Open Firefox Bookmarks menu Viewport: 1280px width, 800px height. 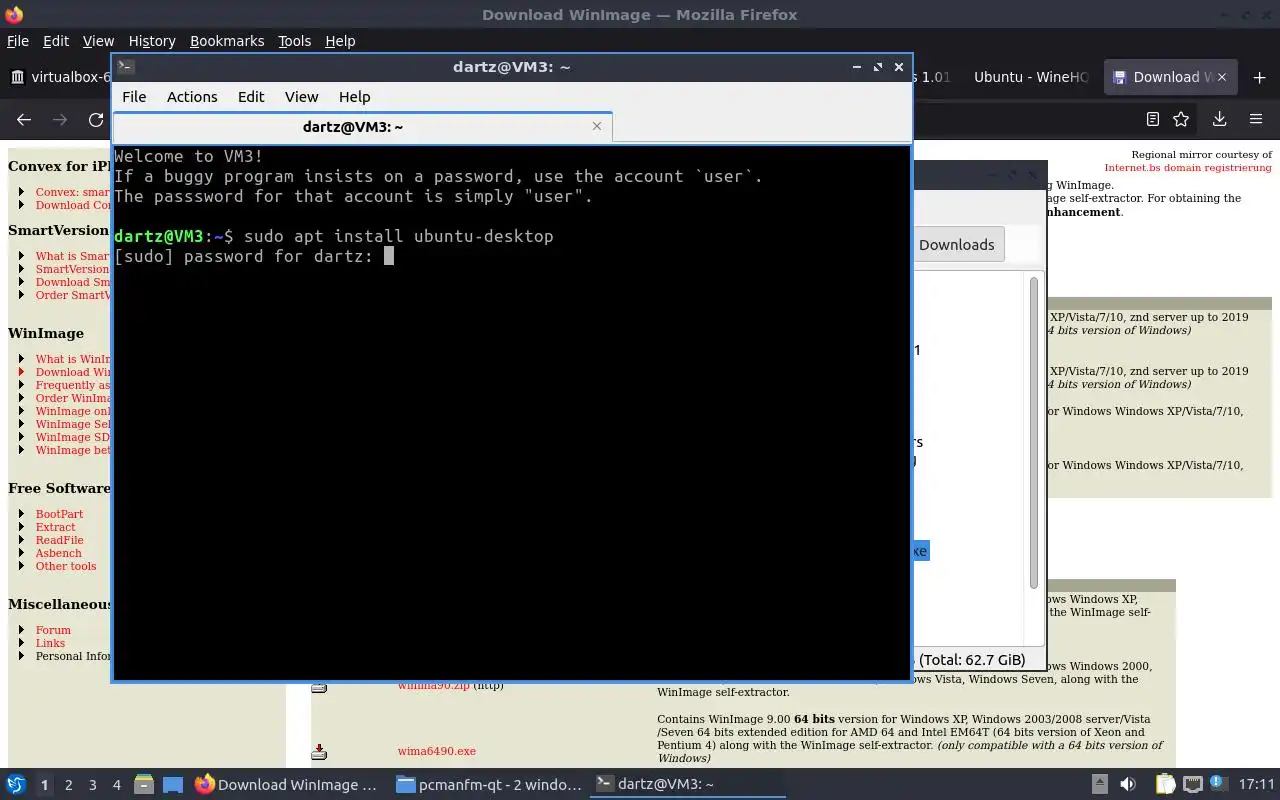[x=227, y=41]
